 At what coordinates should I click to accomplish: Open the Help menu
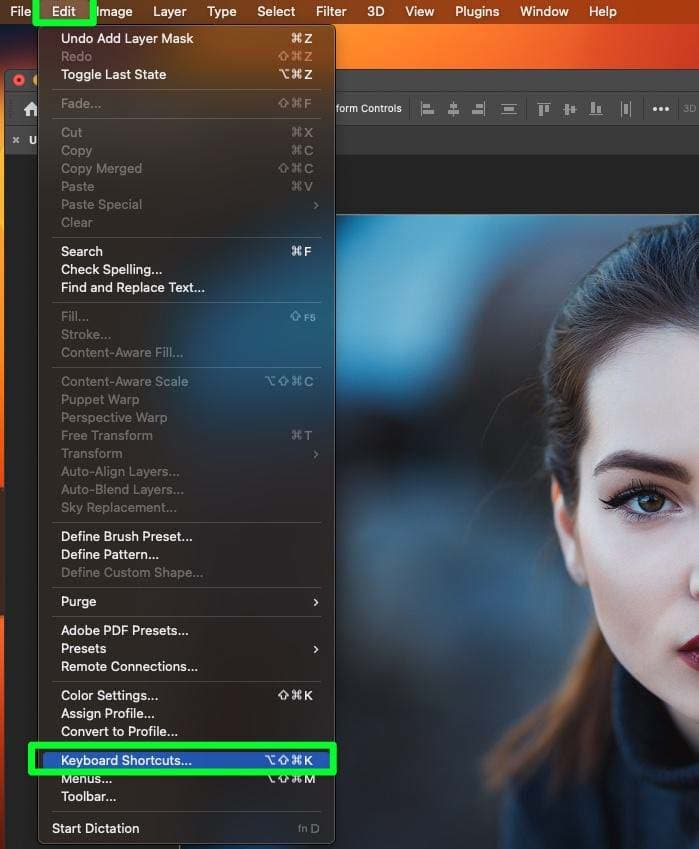coord(603,11)
